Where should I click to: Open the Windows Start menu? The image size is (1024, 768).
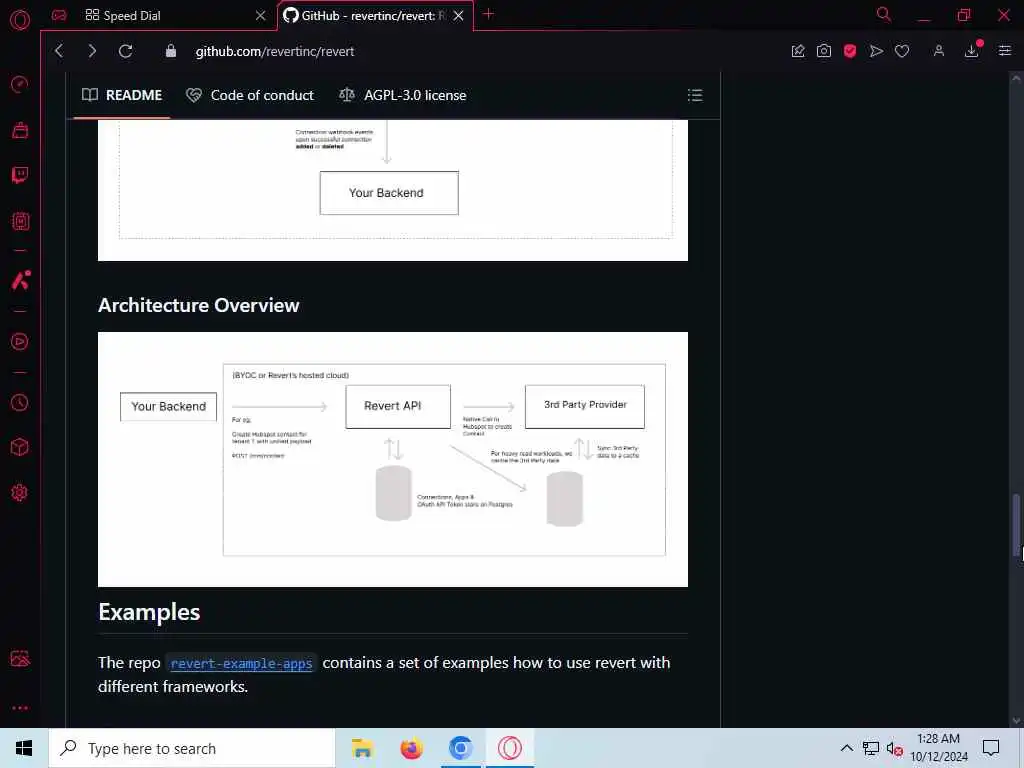point(24,748)
